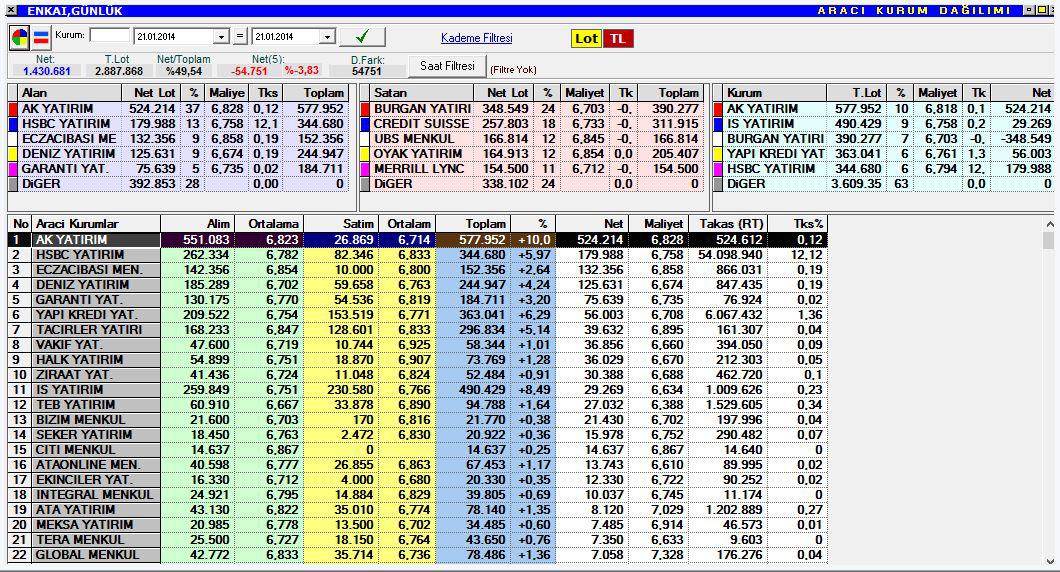
Task: Click the vertical scrollbar thumb of main table
Action: pos(1048,241)
